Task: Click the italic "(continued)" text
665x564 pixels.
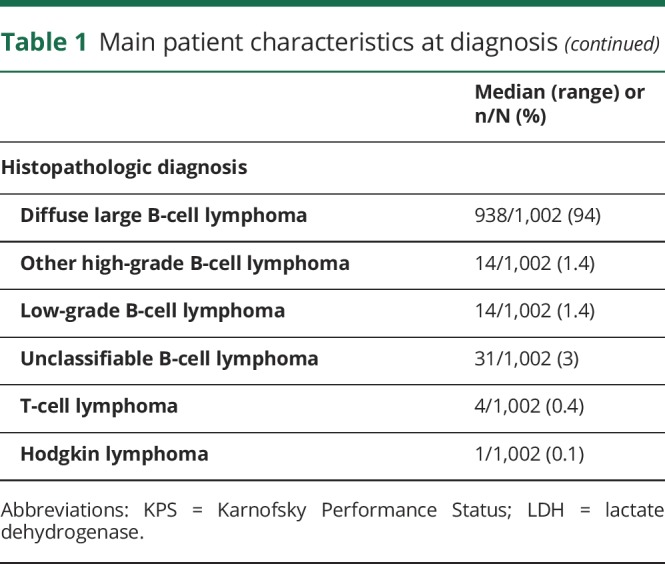Action: pos(611,45)
